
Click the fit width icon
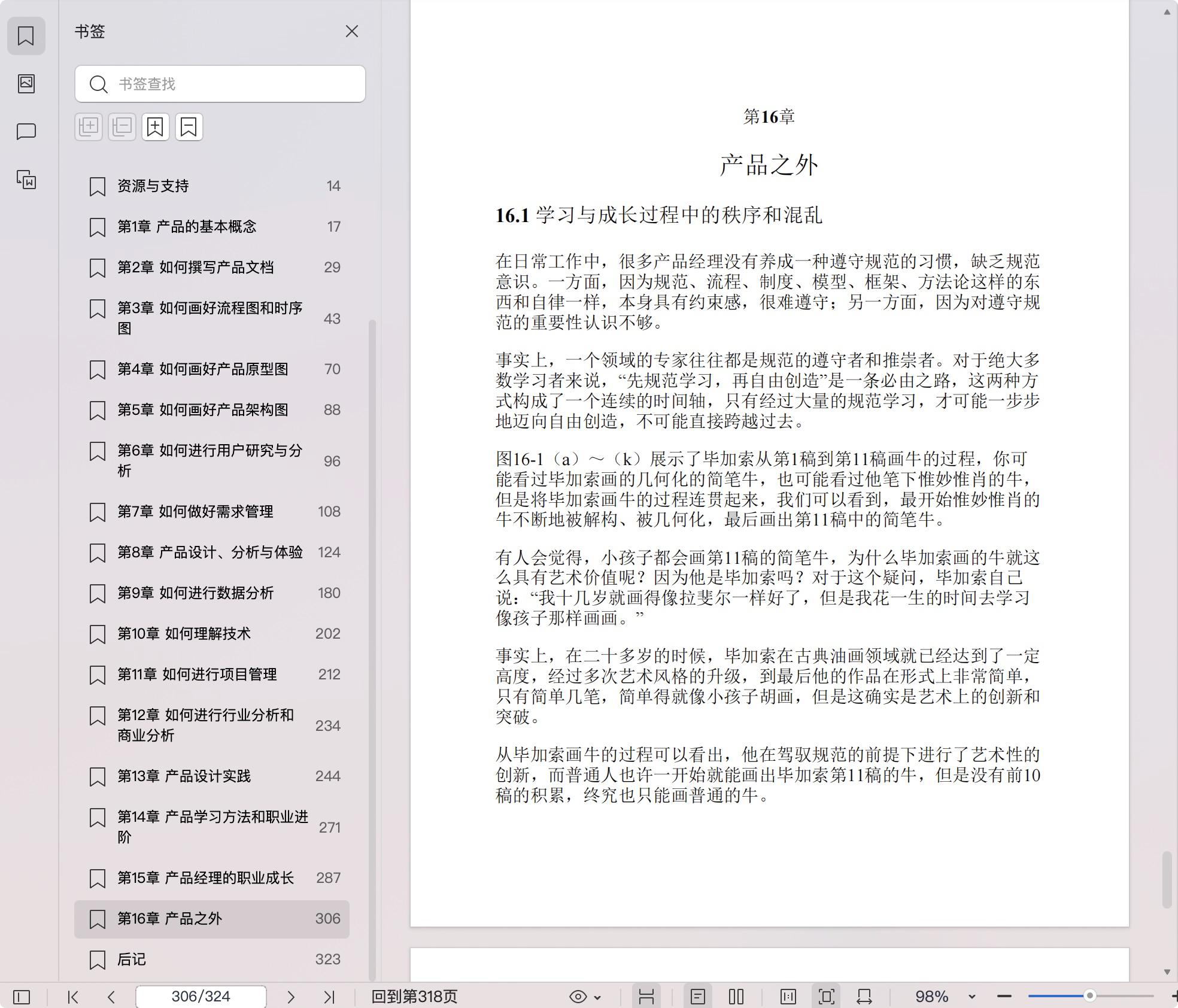tap(864, 997)
